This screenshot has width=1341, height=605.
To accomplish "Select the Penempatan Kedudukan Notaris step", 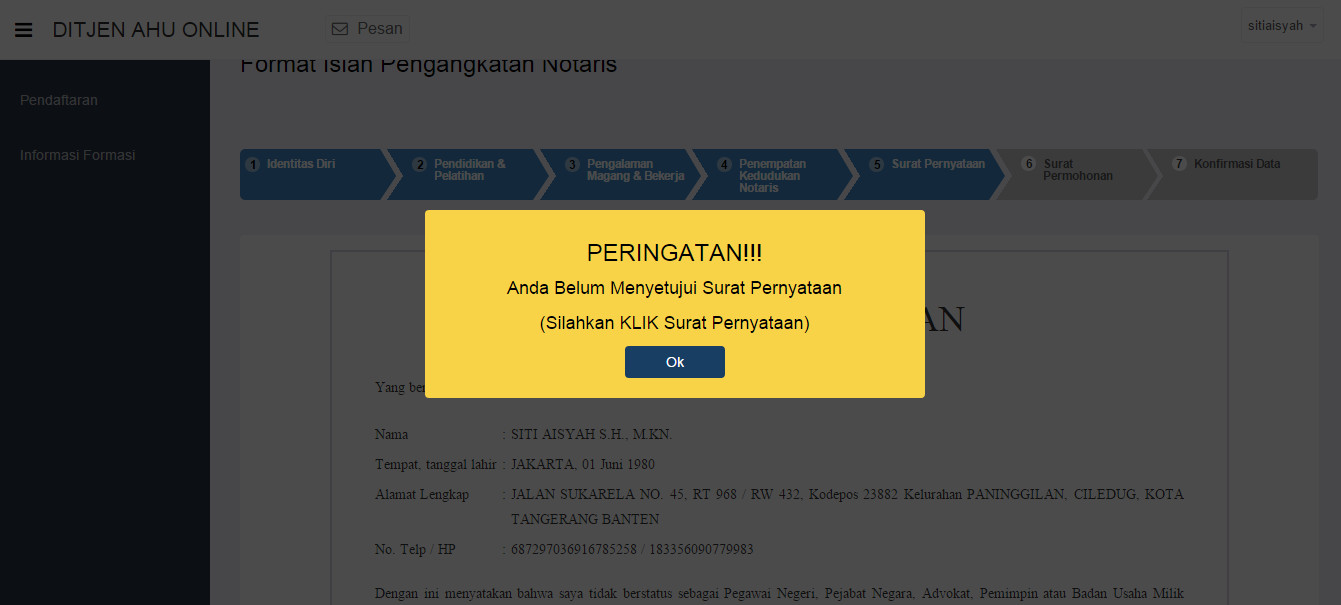I will point(772,175).
